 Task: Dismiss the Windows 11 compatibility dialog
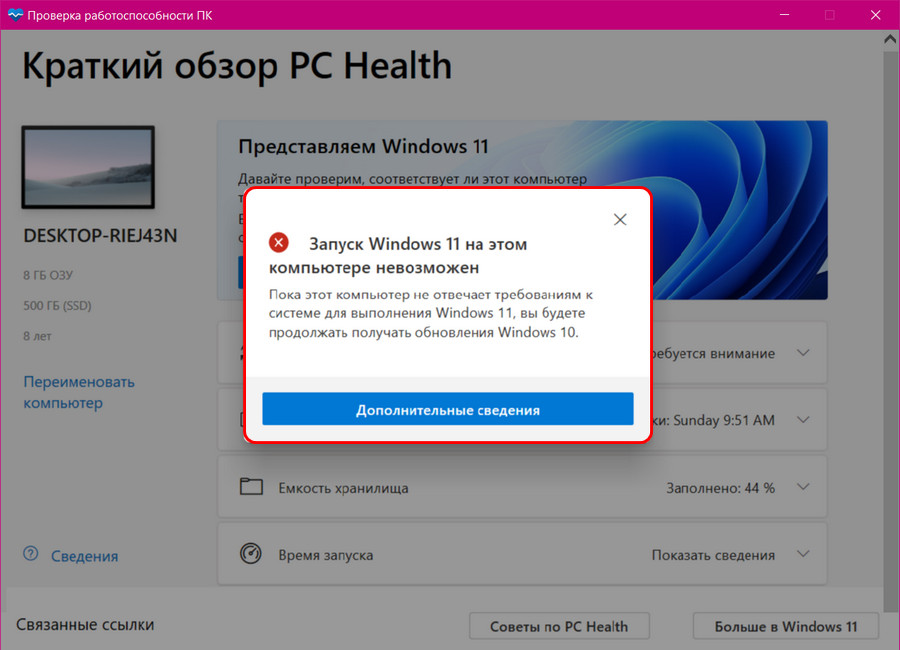coord(620,219)
